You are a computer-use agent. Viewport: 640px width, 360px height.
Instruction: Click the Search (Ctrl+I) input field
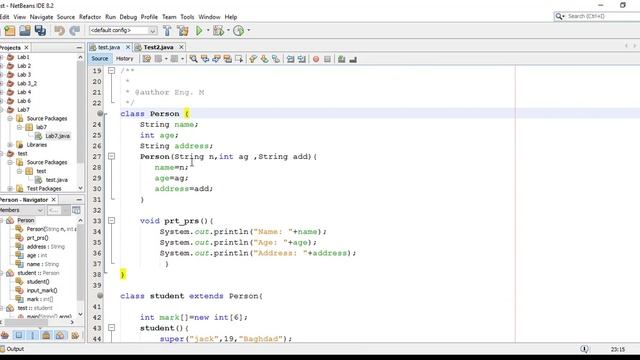602,16
